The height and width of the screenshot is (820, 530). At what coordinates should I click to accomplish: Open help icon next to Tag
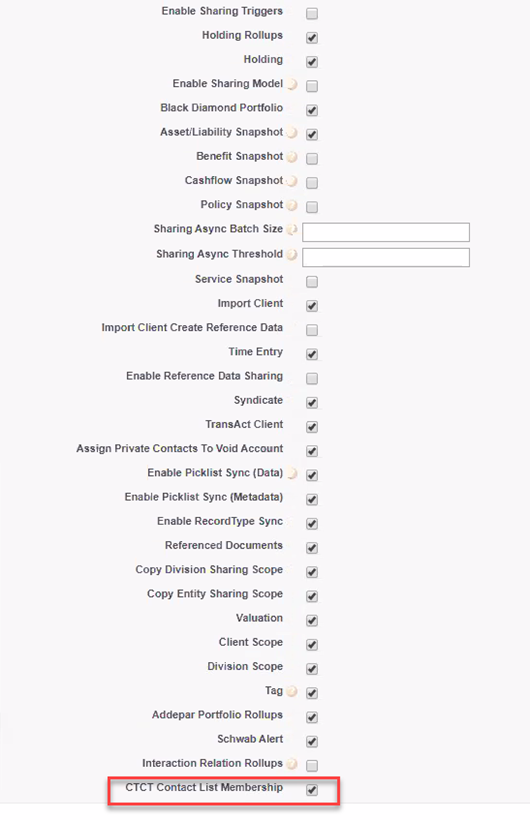tap(292, 691)
